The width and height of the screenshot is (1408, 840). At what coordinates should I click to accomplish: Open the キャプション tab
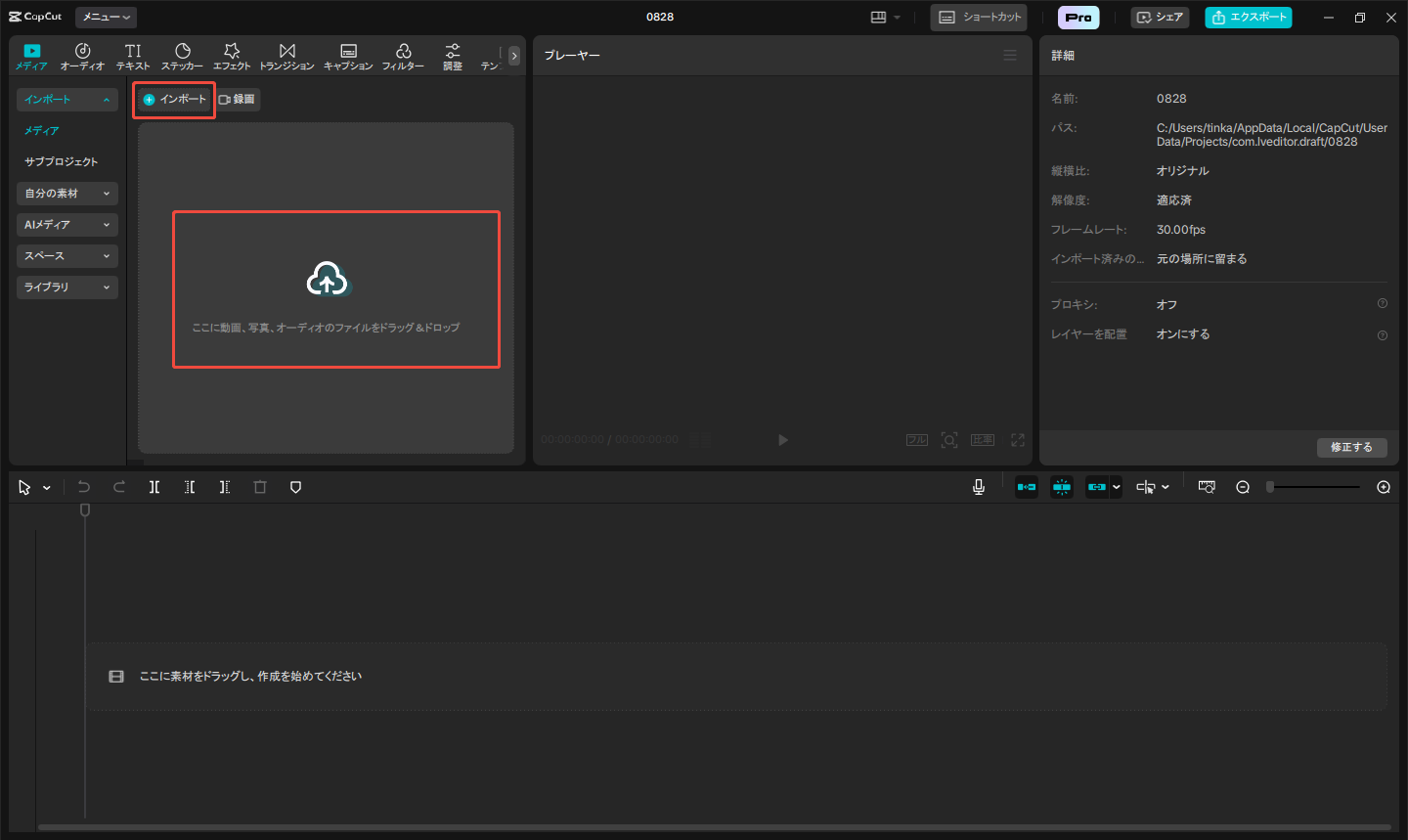pyautogui.click(x=348, y=57)
